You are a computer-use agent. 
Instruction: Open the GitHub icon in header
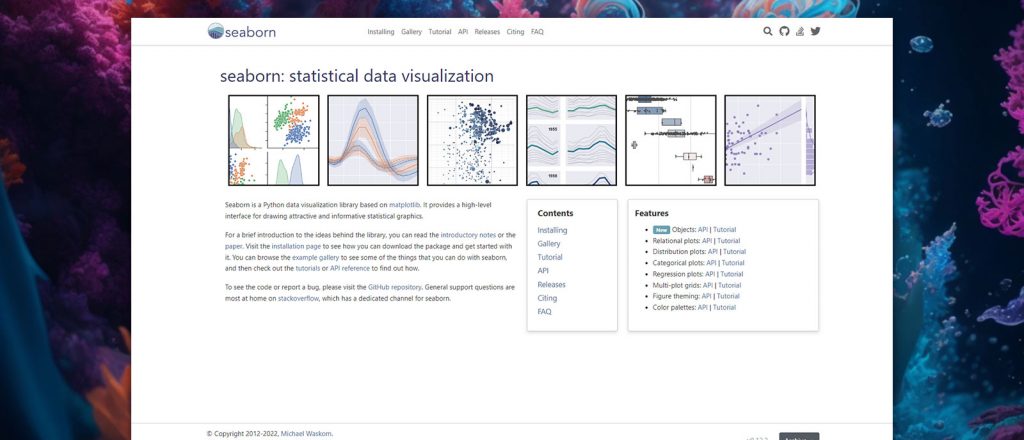point(784,31)
